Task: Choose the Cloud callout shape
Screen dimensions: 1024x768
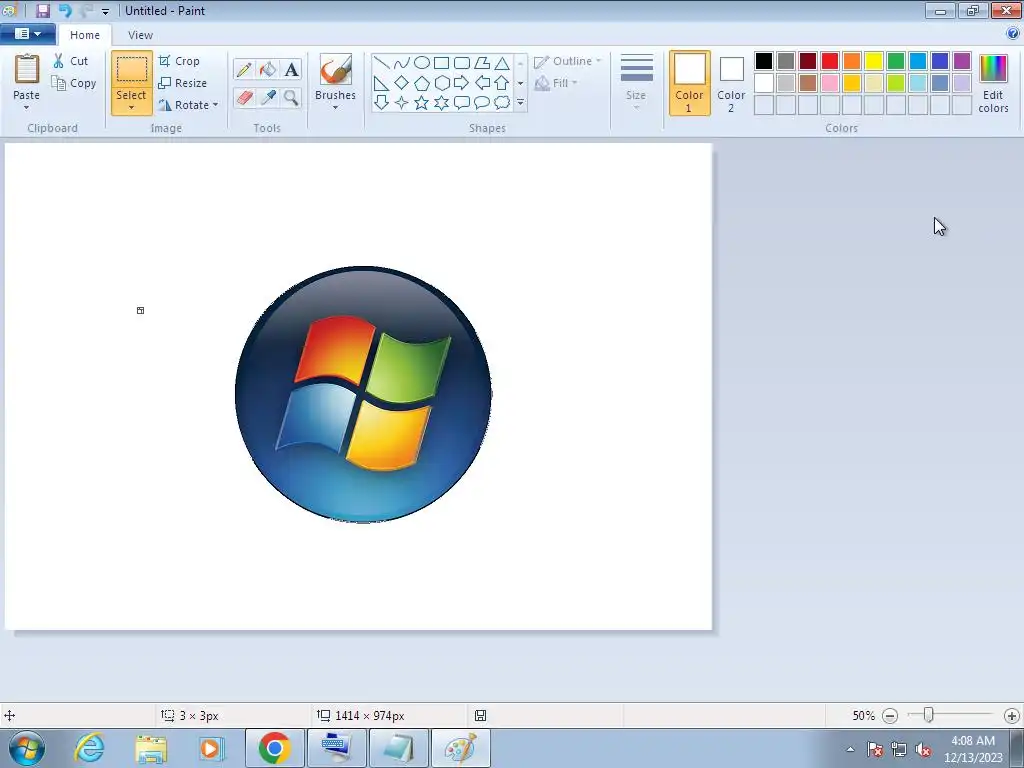Action: 502,103
